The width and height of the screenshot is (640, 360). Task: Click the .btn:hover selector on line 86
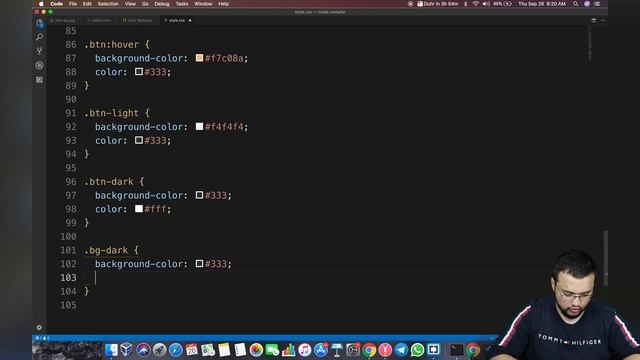111,44
